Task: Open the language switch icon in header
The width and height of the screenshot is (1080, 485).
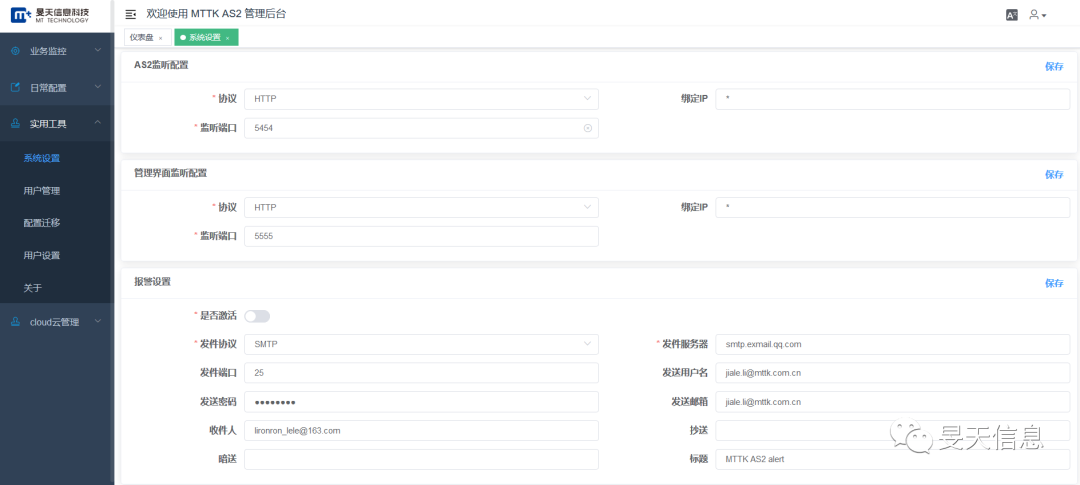Action: coord(1012,14)
